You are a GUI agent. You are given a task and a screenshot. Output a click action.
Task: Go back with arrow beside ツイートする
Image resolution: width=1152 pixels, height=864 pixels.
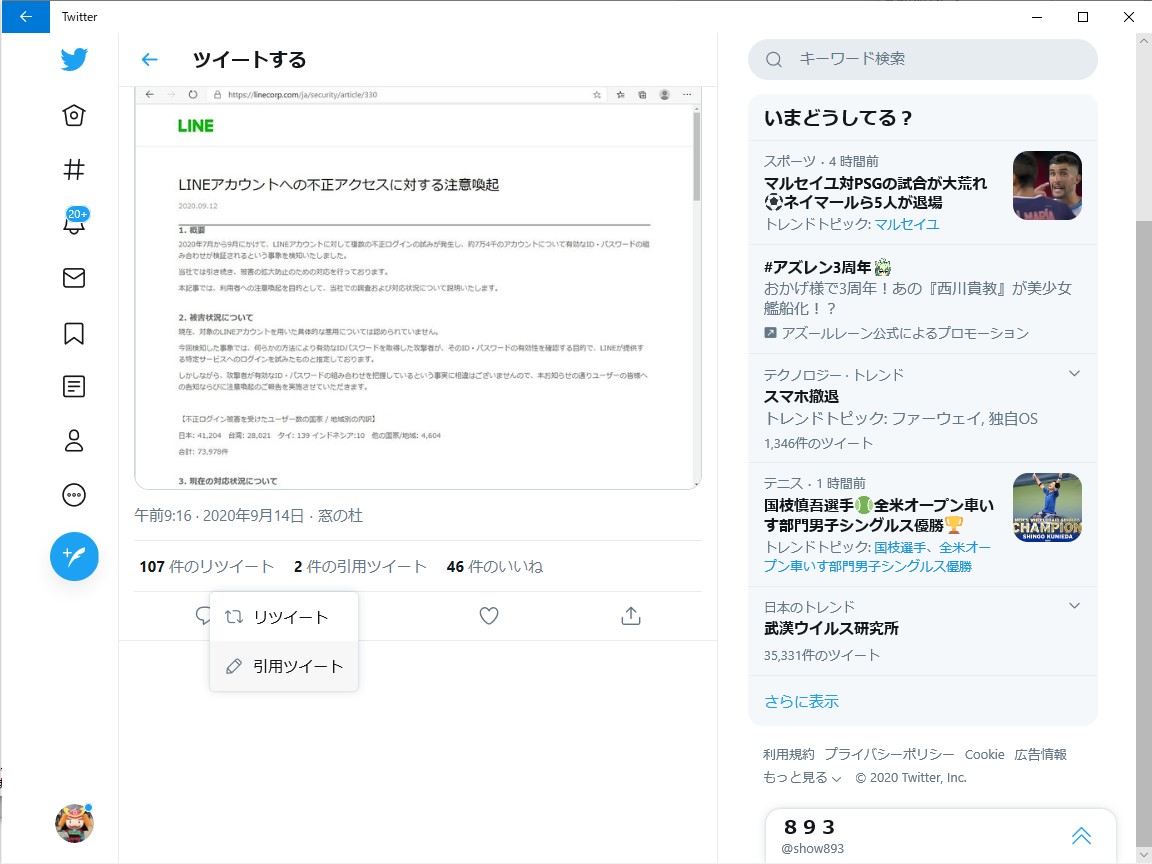tap(149, 60)
